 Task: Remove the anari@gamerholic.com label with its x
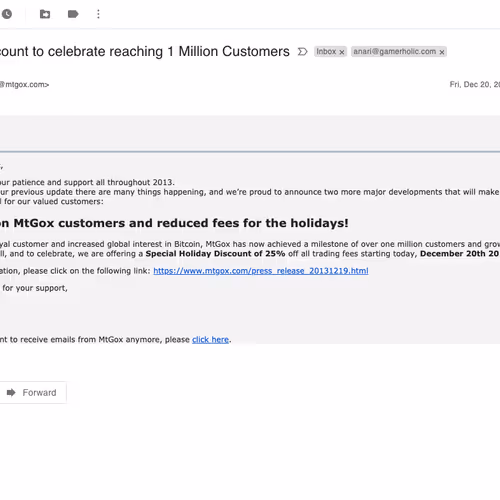[x=442, y=52]
